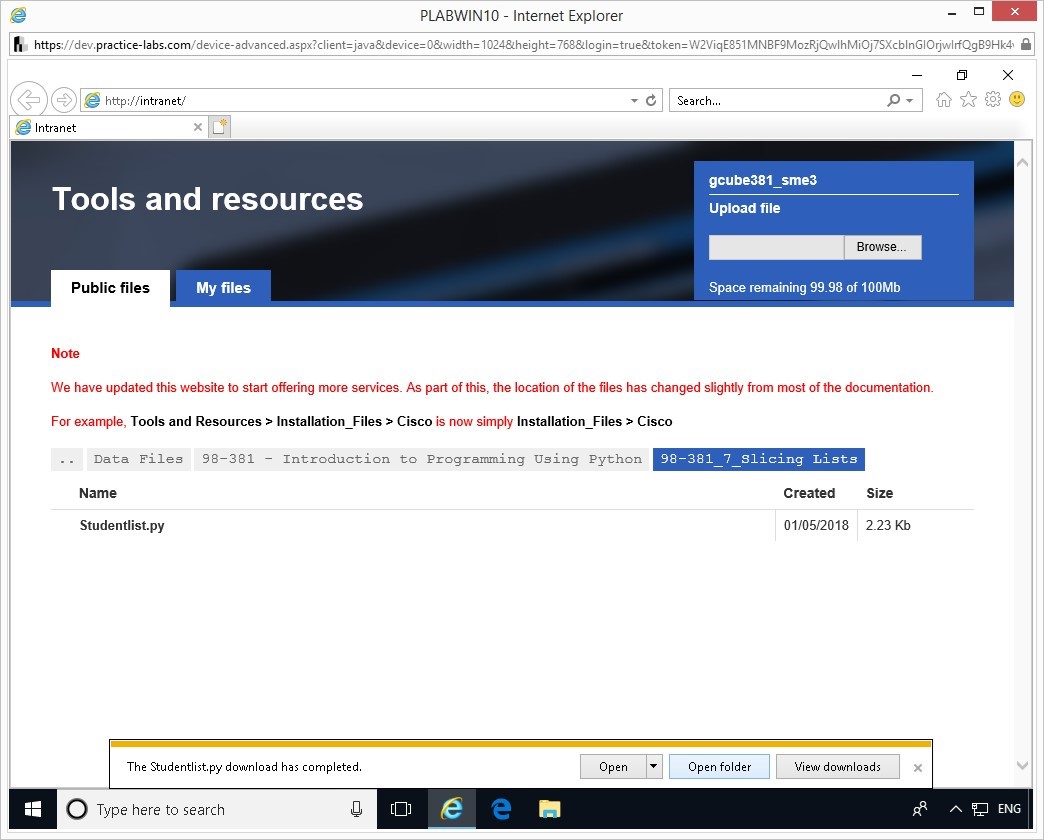Launch File Explorer from taskbar

tap(549, 809)
